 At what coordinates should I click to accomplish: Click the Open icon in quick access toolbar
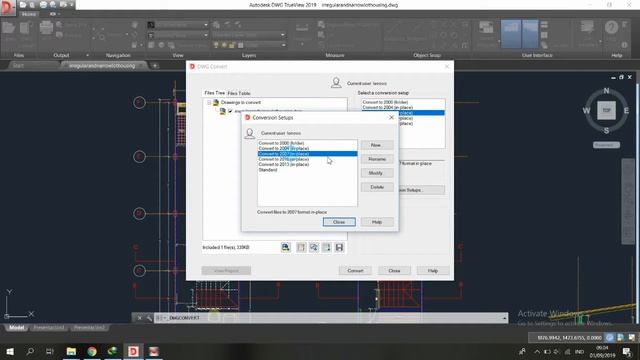click(x=23, y=5)
